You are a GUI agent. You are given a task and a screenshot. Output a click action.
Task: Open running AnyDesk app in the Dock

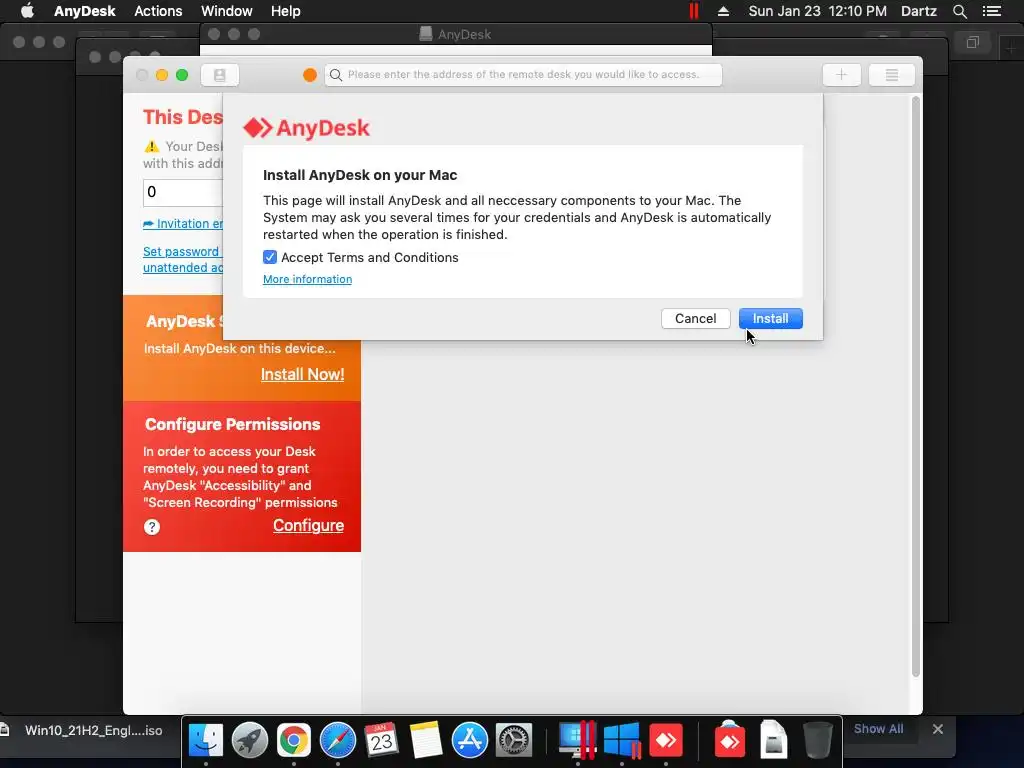tap(665, 741)
